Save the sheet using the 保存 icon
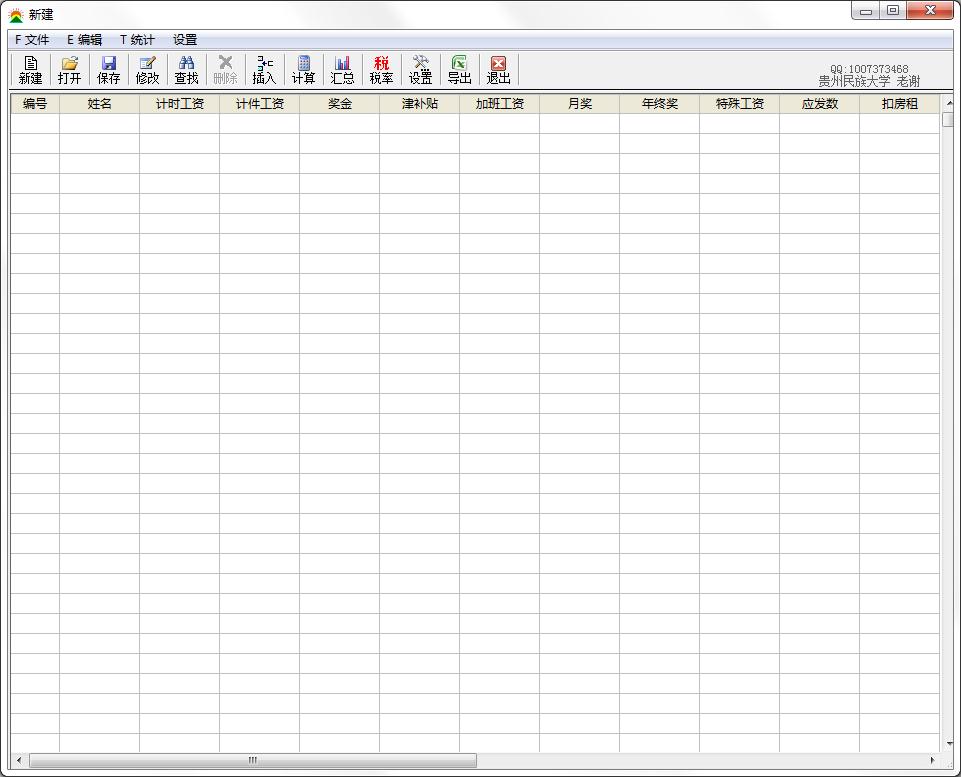The height and width of the screenshot is (777, 961). click(x=108, y=70)
